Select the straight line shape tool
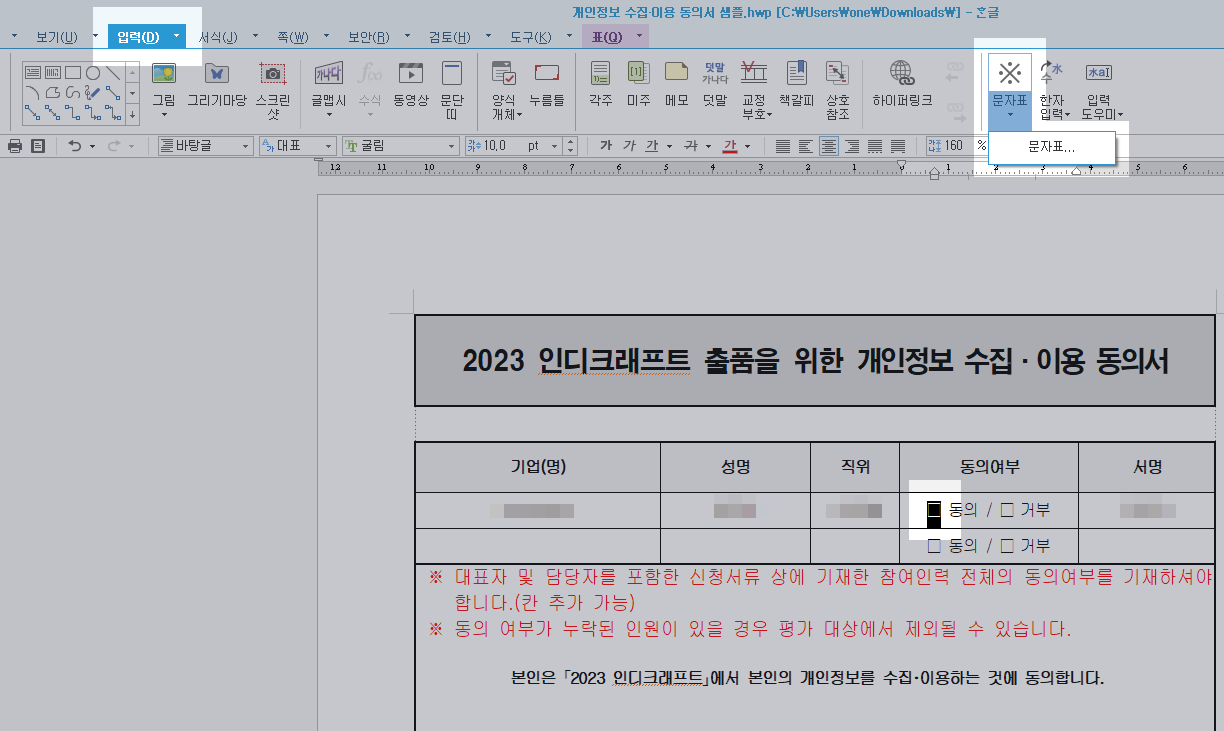This screenshot has width=1224, height=731. click(x=113, y=72)
